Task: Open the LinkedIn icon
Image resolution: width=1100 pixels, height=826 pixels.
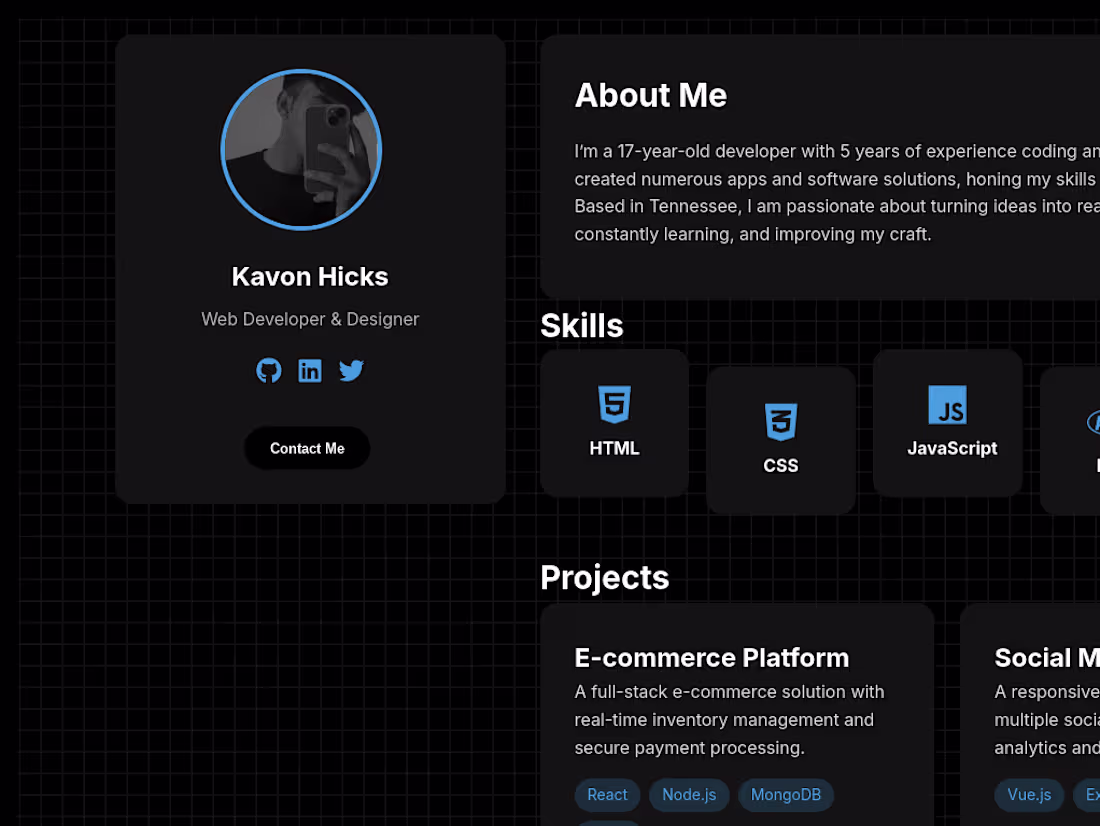Action: pos(310,370)
